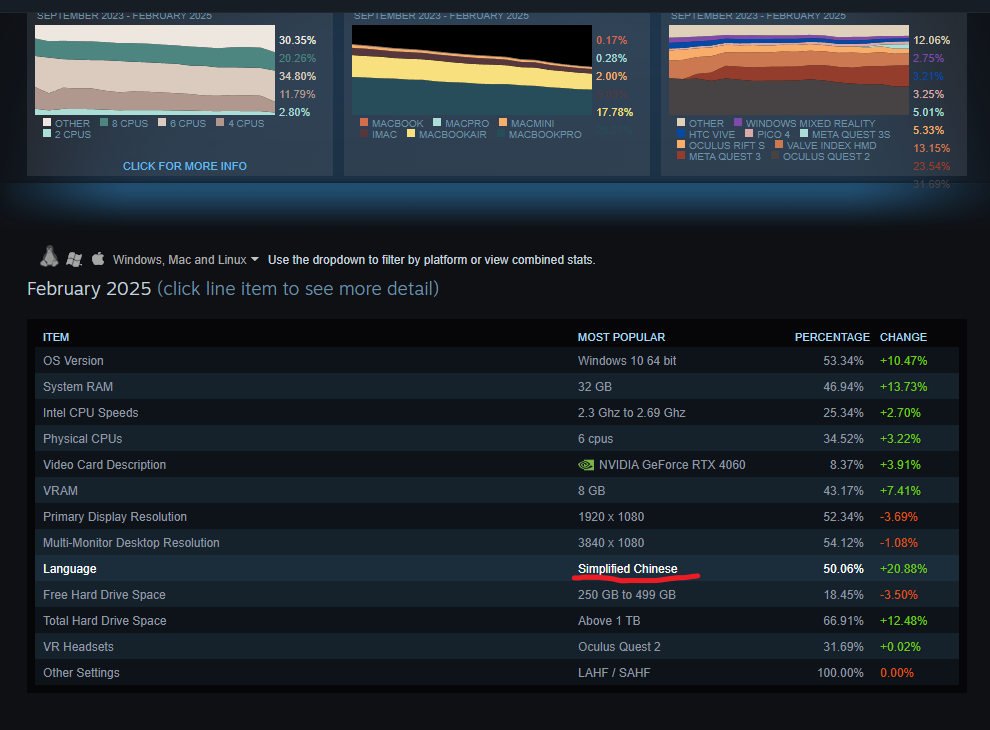This screenshot has height=730, width=990.
Task: Click the Windows logo platform icon
Action: [74, 259]
